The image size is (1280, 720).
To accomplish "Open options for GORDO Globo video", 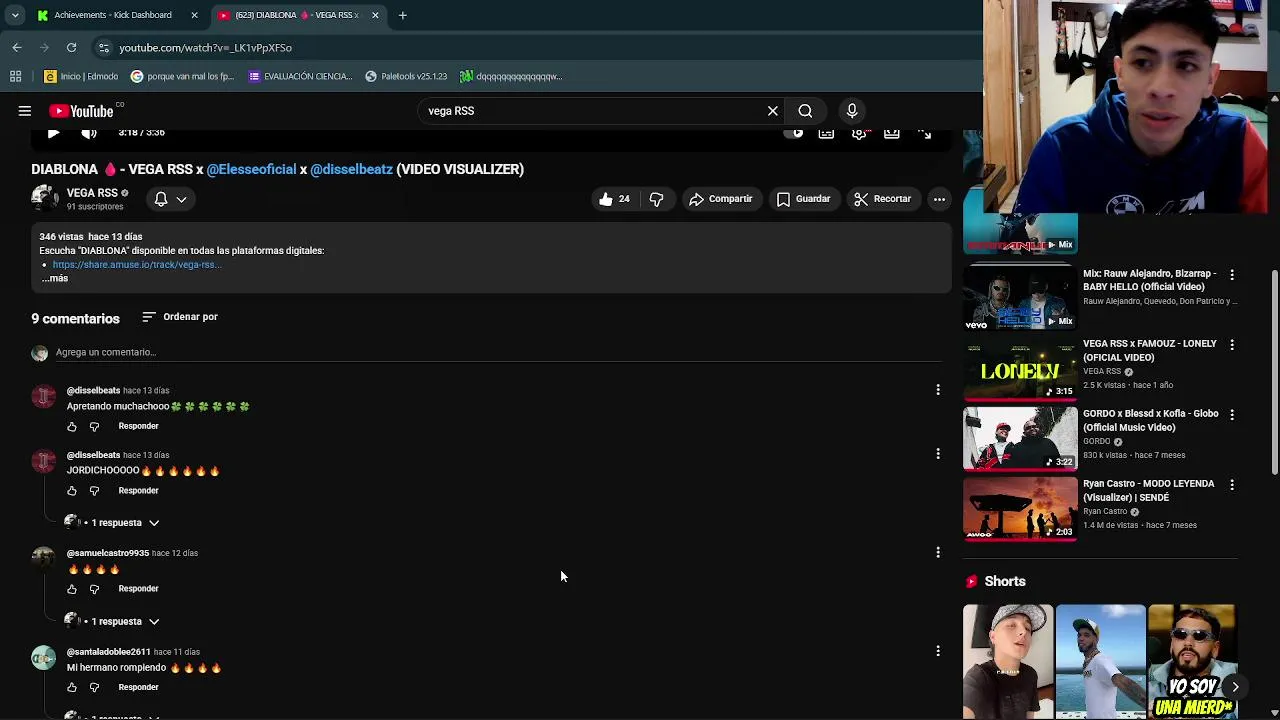I will coord(1232,414).
